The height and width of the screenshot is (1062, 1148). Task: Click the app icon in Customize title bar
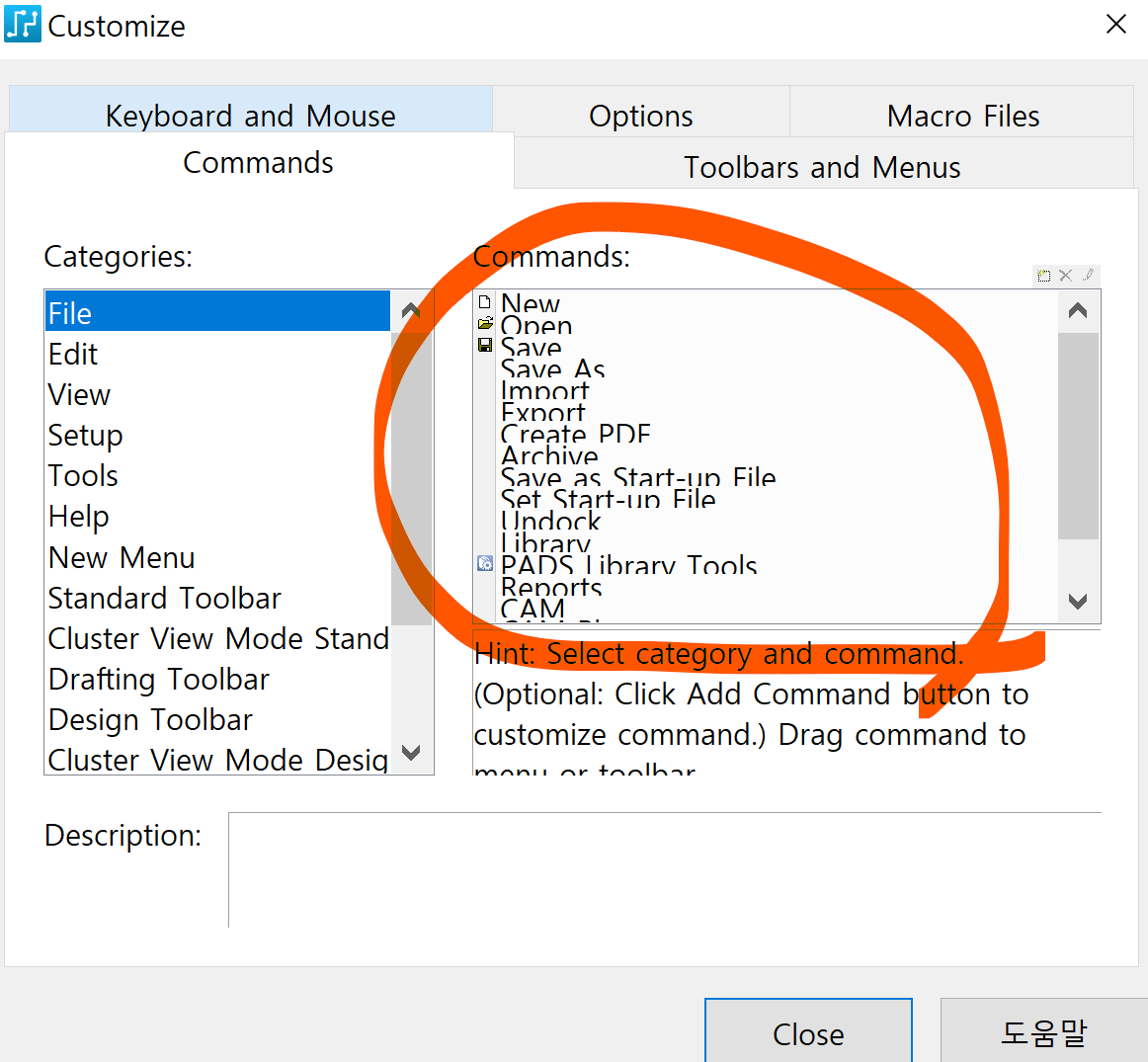click(22, 25)
